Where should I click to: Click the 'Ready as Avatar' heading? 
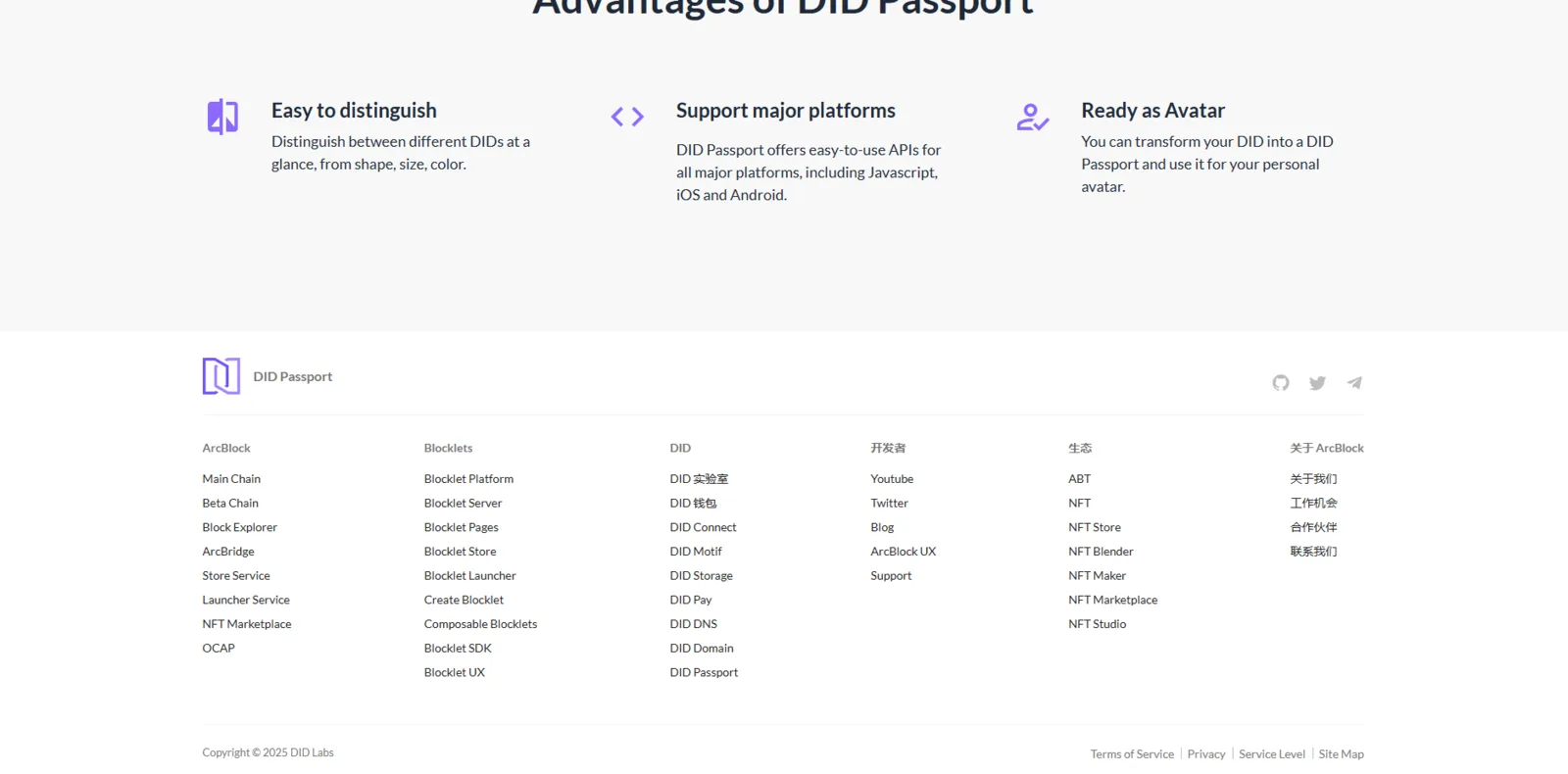(1152, 111)
